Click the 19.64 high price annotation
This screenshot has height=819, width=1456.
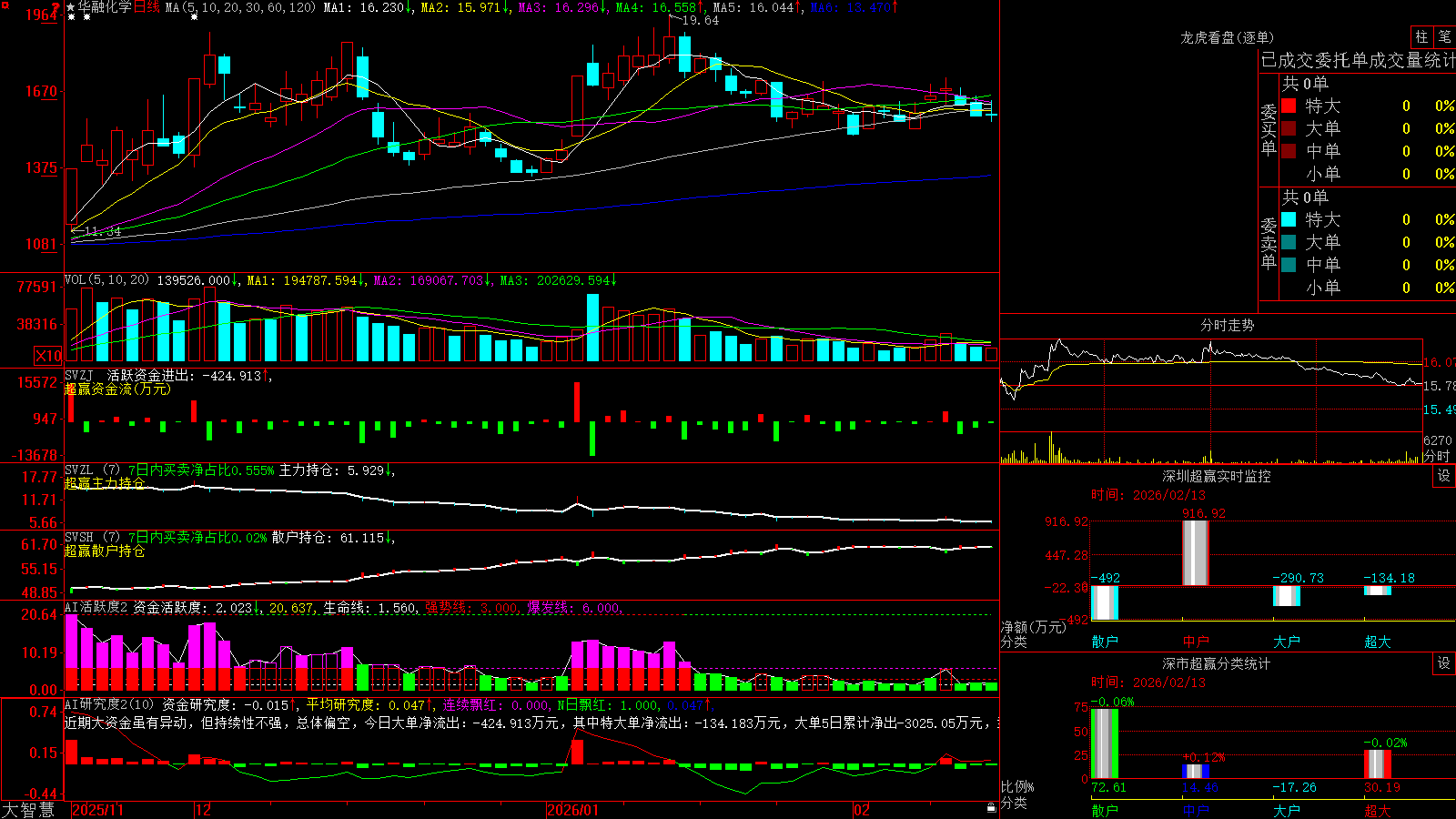[x=700, y=21]
